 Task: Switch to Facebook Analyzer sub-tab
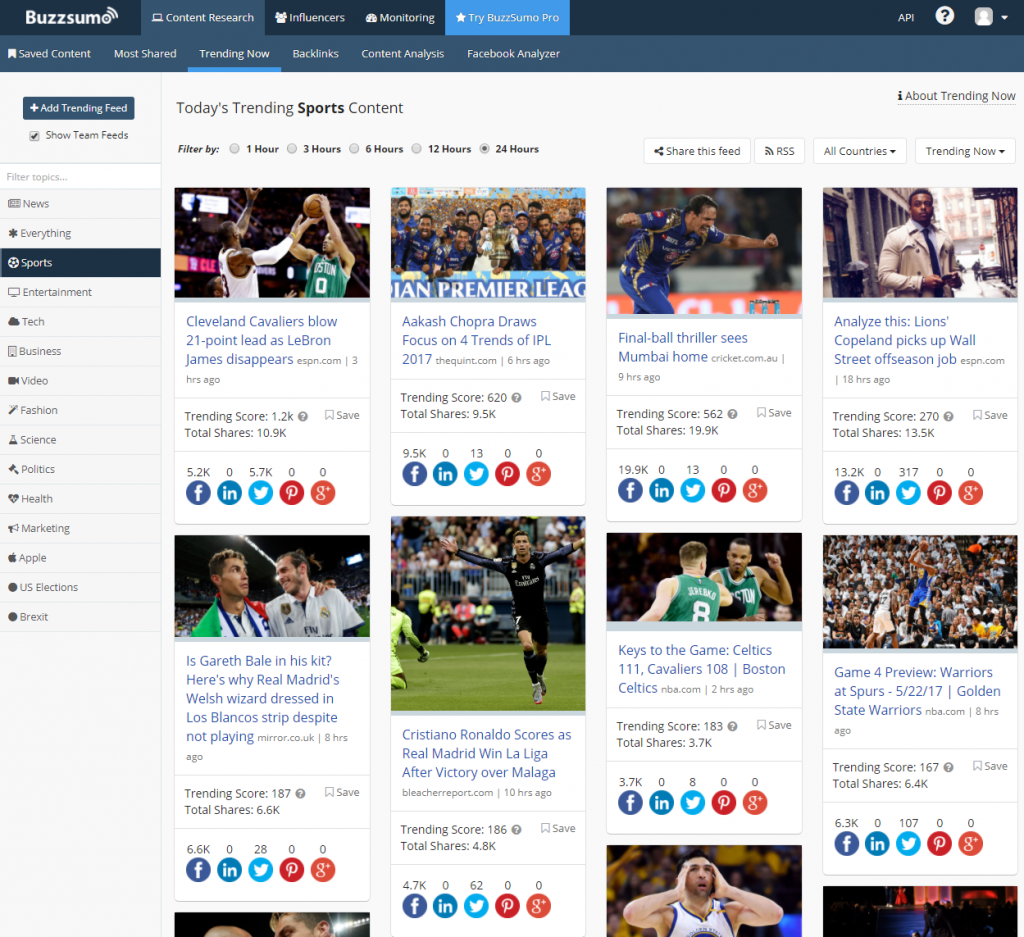(x=513, y=54)
